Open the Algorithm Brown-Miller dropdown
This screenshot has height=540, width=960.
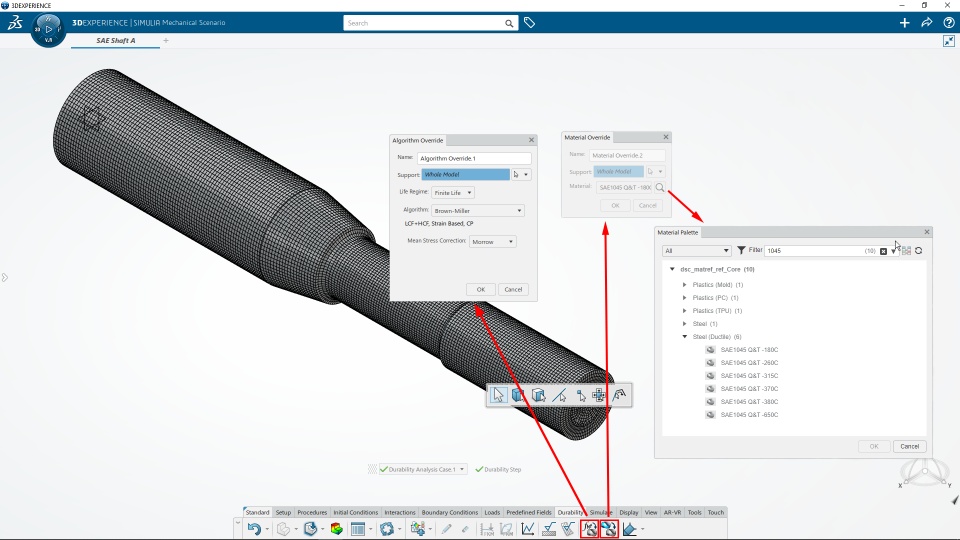(478, 210)
